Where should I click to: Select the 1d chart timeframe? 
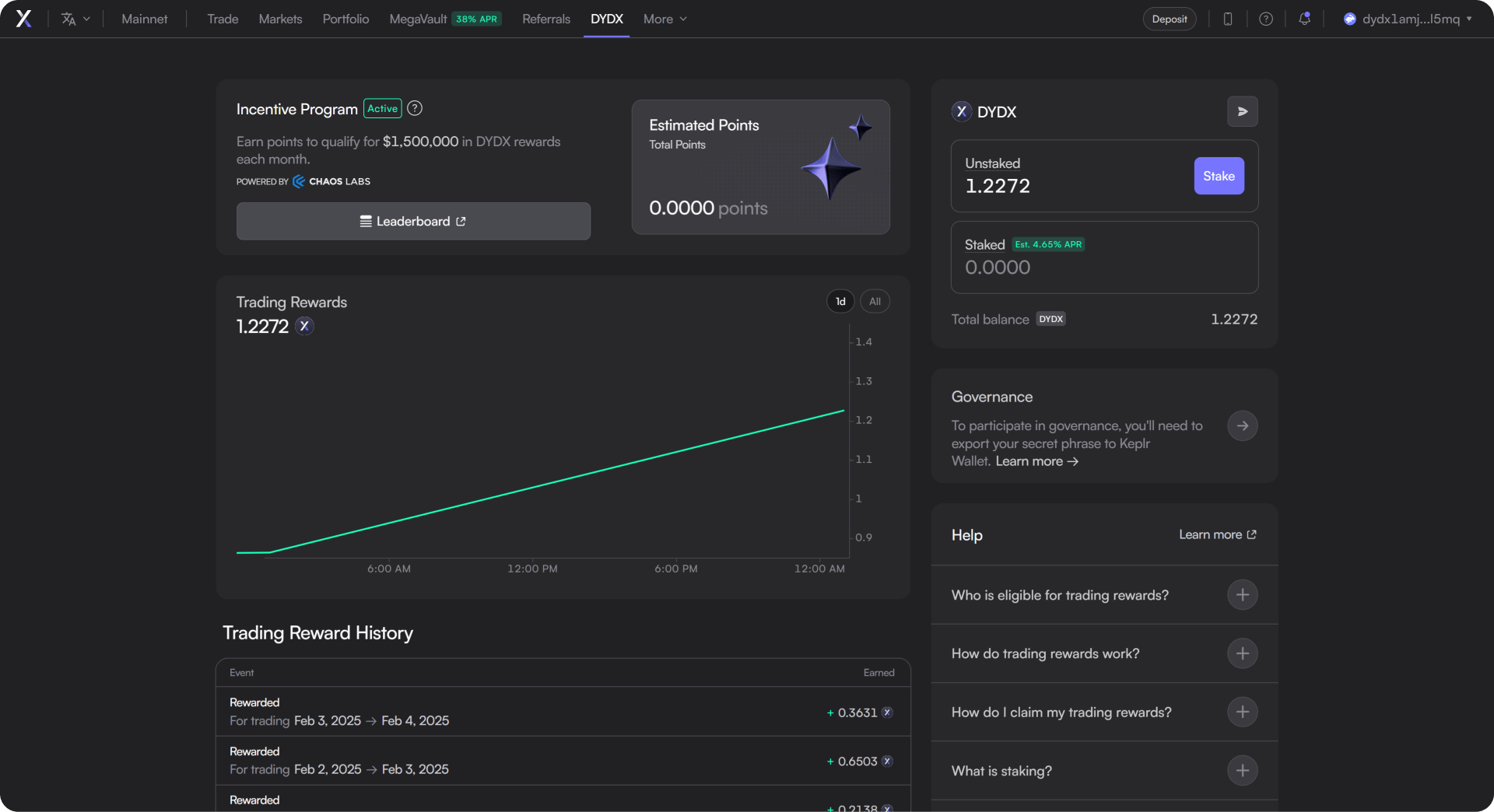pyautogui.click(x=840, y=301)
